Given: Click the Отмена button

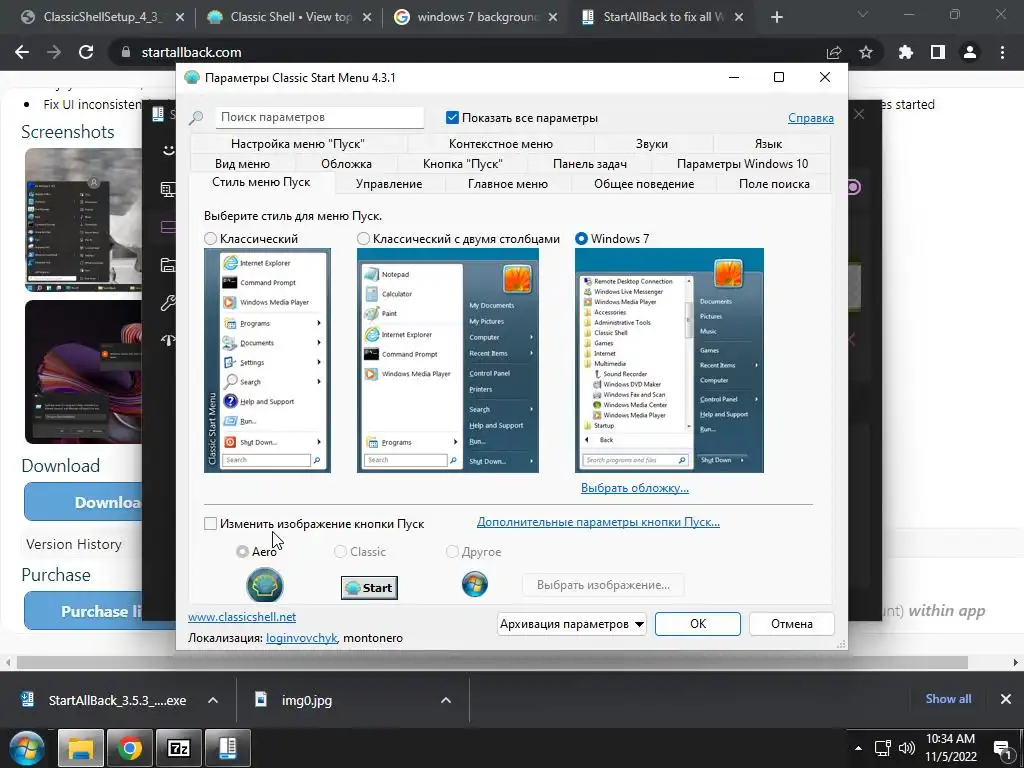Looking at the screenshot, I should click(792, 624).
